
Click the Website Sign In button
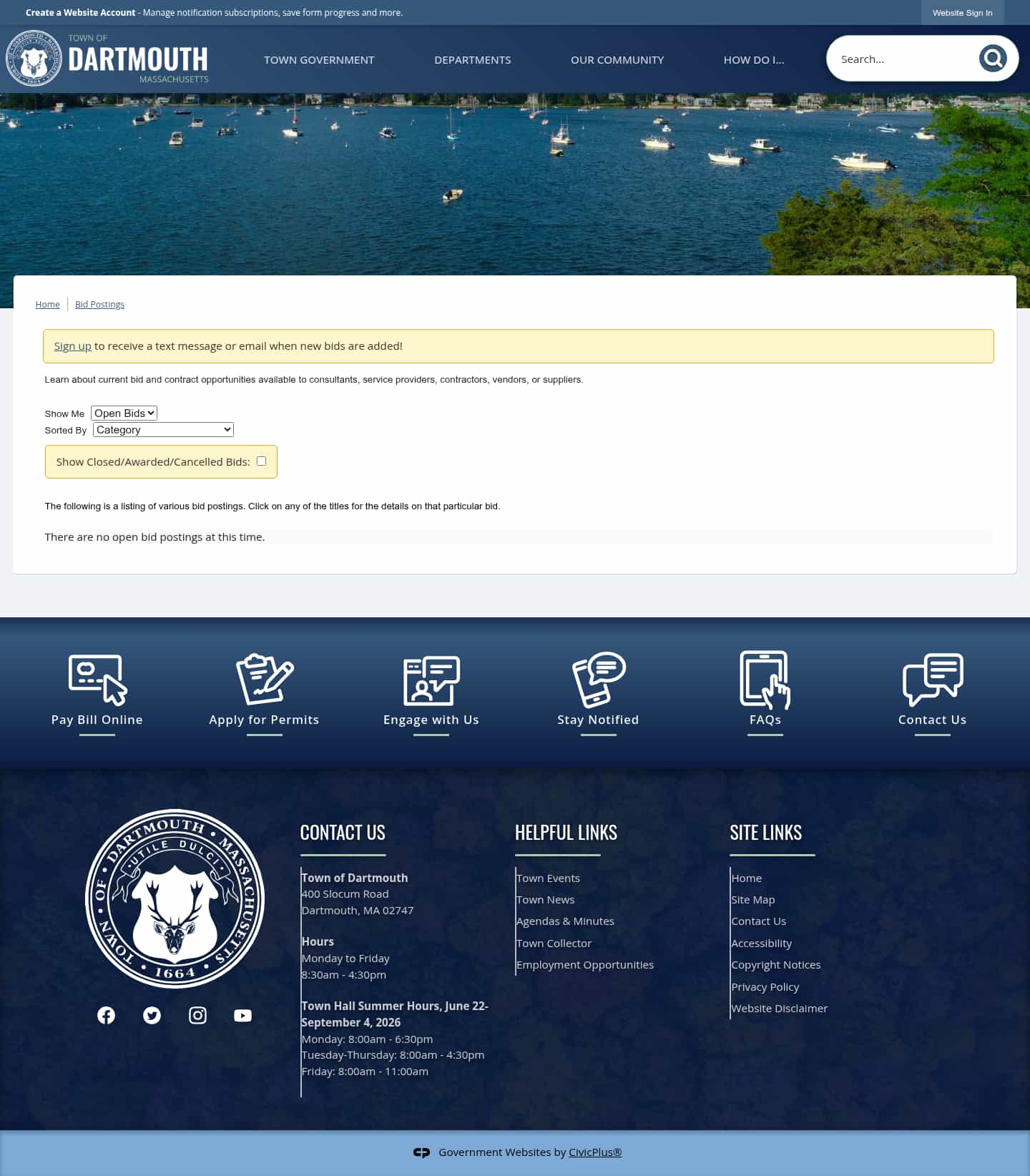coord(963,13)
